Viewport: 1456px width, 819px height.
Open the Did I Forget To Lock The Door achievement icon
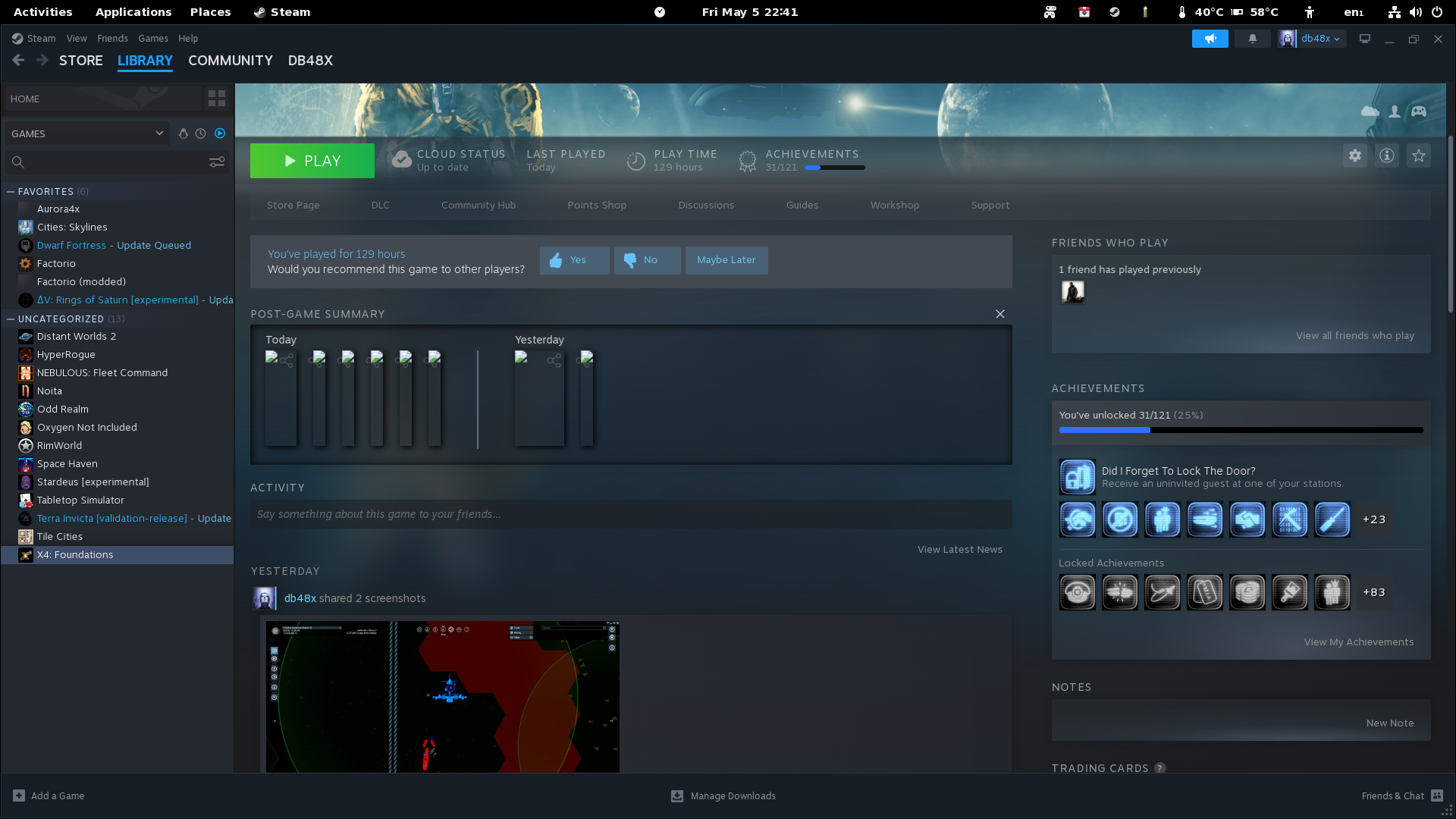pos(1078,477)
